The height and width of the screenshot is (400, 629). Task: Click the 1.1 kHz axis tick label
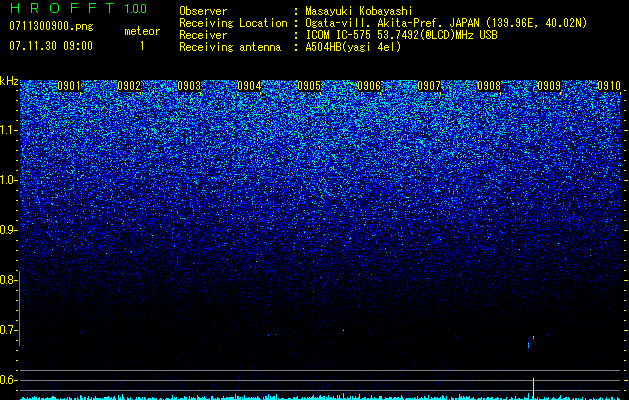8,130
